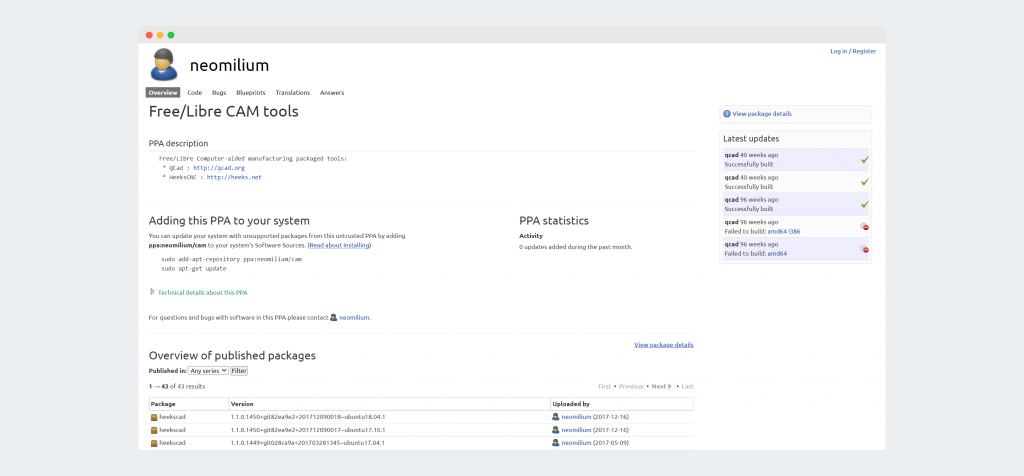Click uploader person icon in ubuntu17.10.1 row
This screenshot has height=476, width=1024.
click(x=555, y=430)
